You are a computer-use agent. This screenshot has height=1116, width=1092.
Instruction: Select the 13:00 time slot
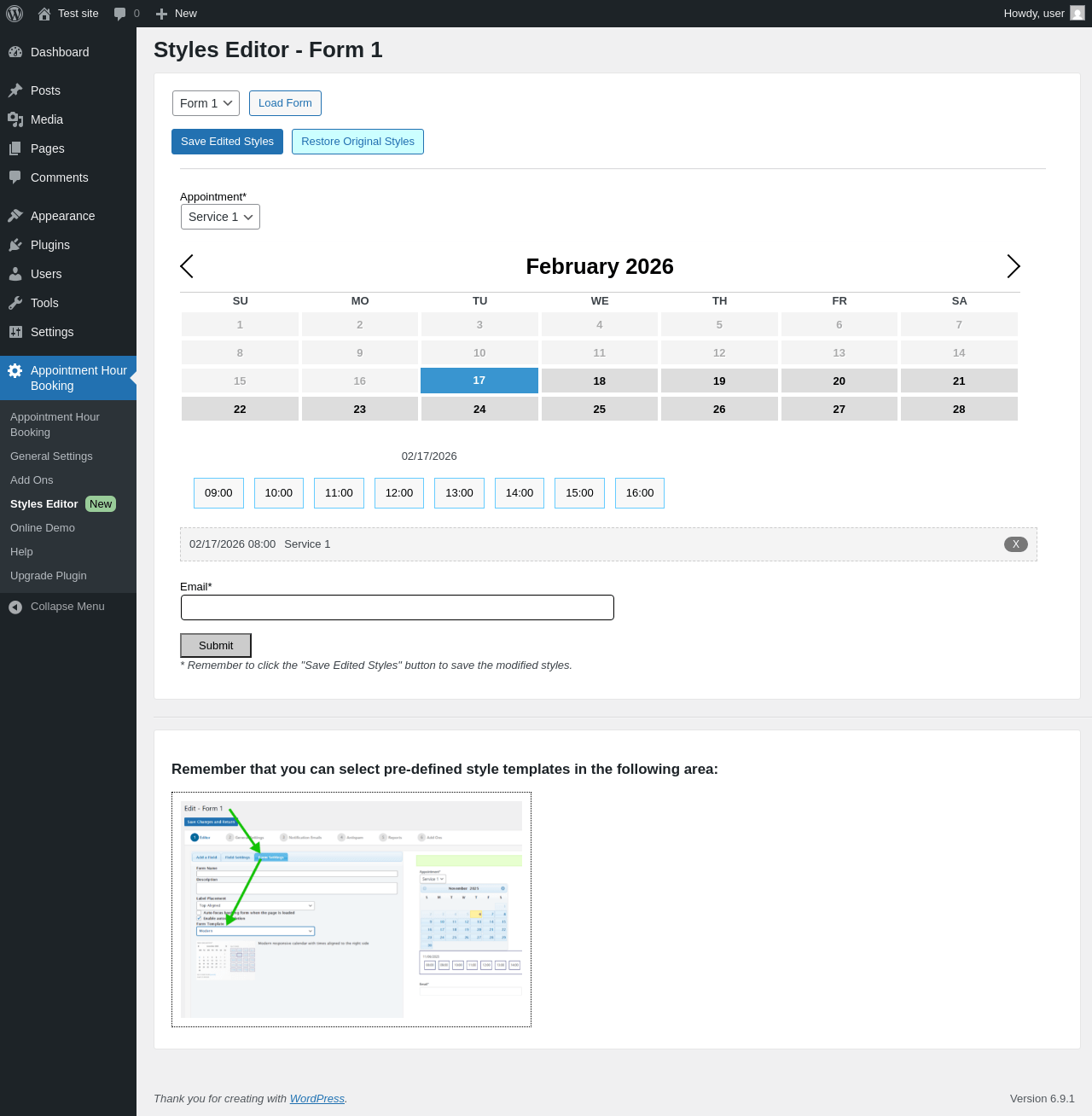tap(459, 493)
